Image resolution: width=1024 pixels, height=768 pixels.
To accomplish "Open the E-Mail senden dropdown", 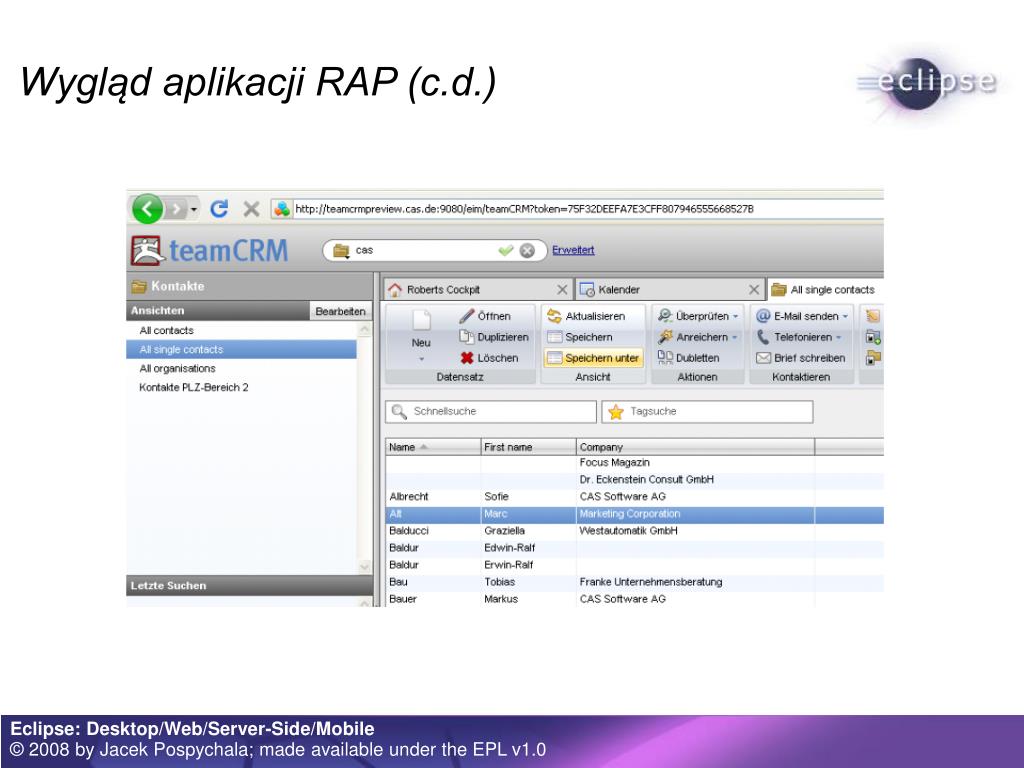I will tap(845, 317).
